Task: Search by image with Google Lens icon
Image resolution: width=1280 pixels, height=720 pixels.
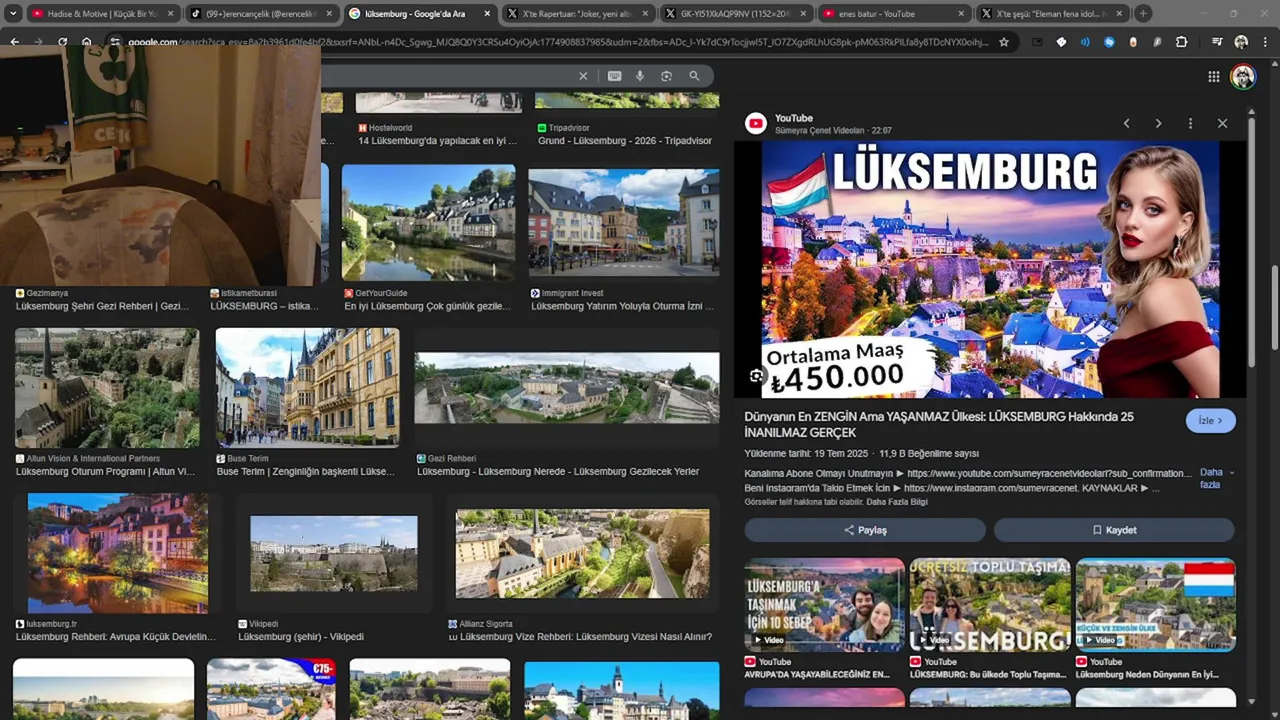Action: [666, 76]
